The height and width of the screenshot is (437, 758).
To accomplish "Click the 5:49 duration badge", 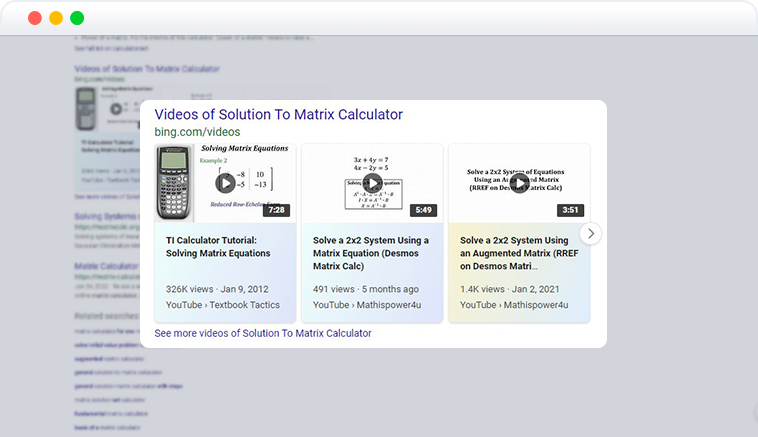I will [x=423, y=210].
